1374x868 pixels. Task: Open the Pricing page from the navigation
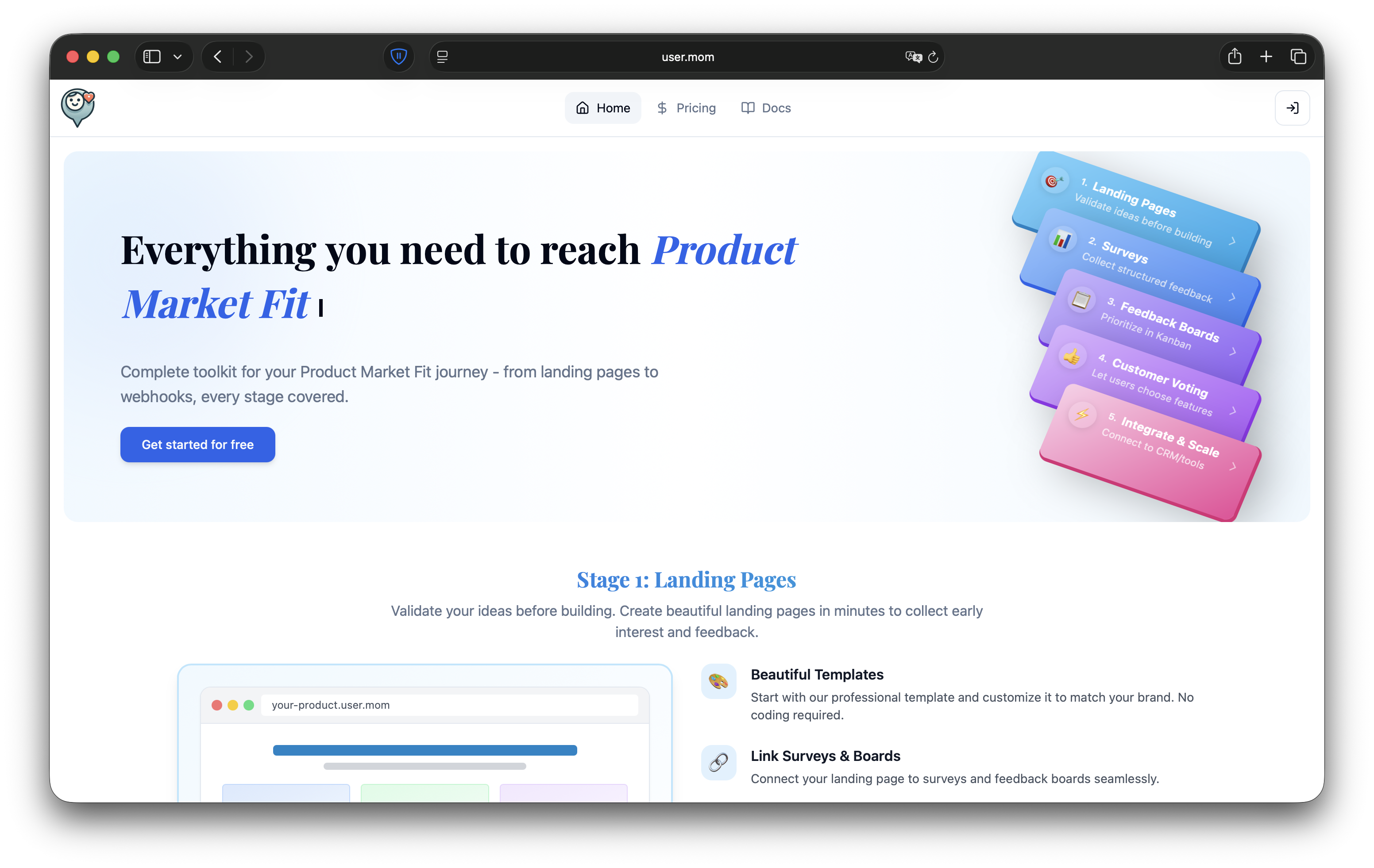click(687, 108)
